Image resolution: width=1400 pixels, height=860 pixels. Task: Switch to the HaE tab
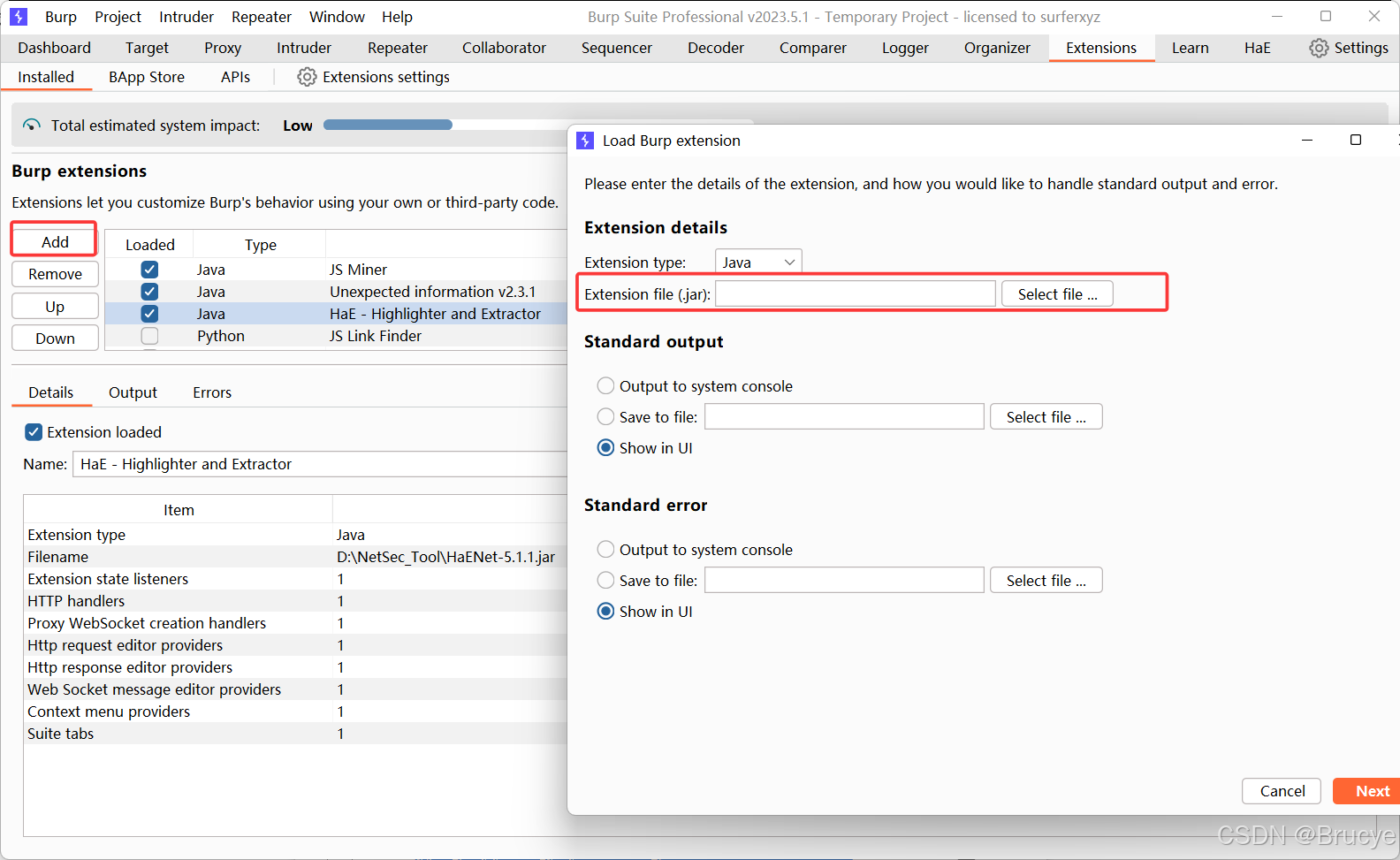[1258, 48]
